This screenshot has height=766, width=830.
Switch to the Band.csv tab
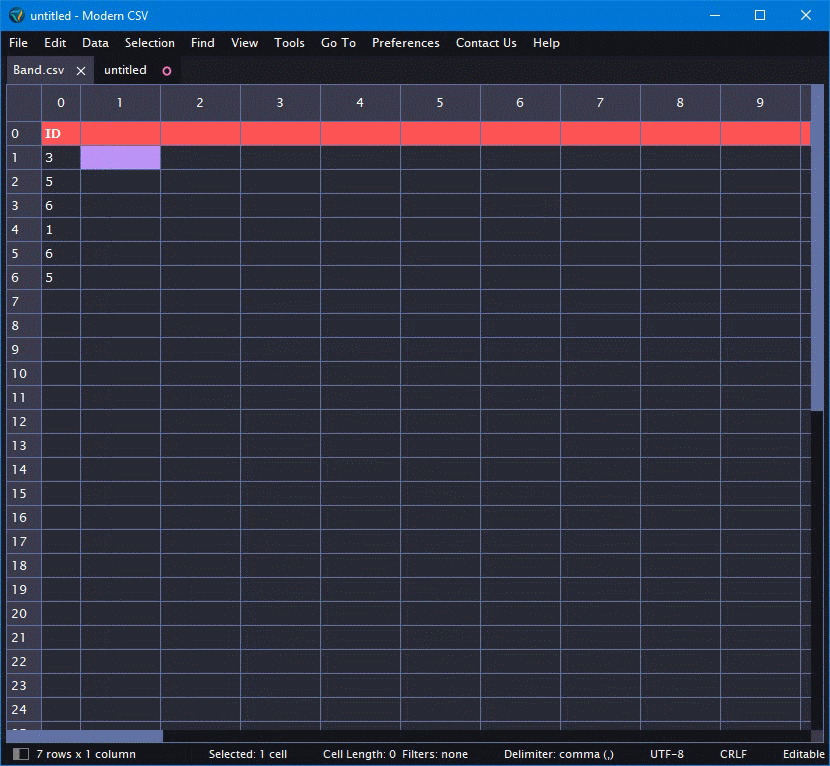pyautogui.click(x=38, y=71)
